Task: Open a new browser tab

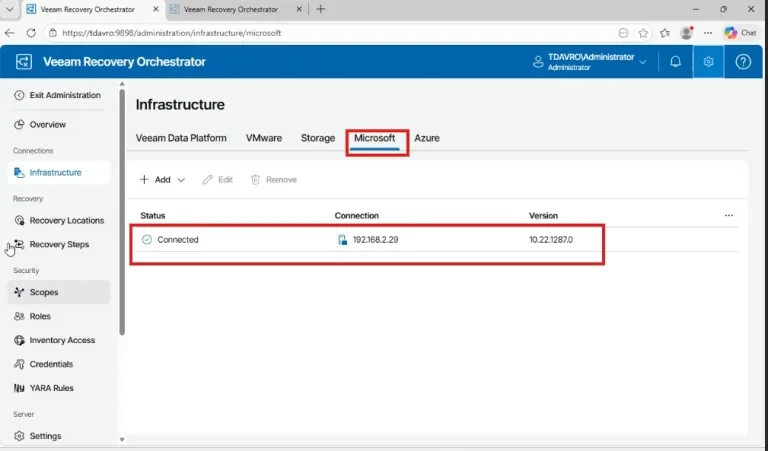Action: tap(320, 9)
